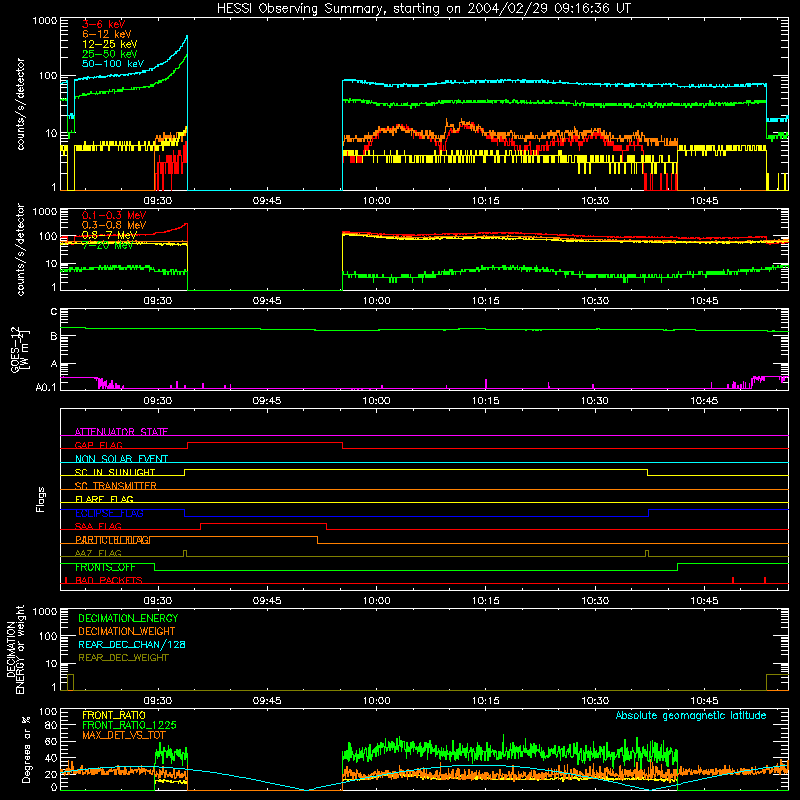Click the FRONT_RATIO_1225 legend label

(x=129, y=725)
